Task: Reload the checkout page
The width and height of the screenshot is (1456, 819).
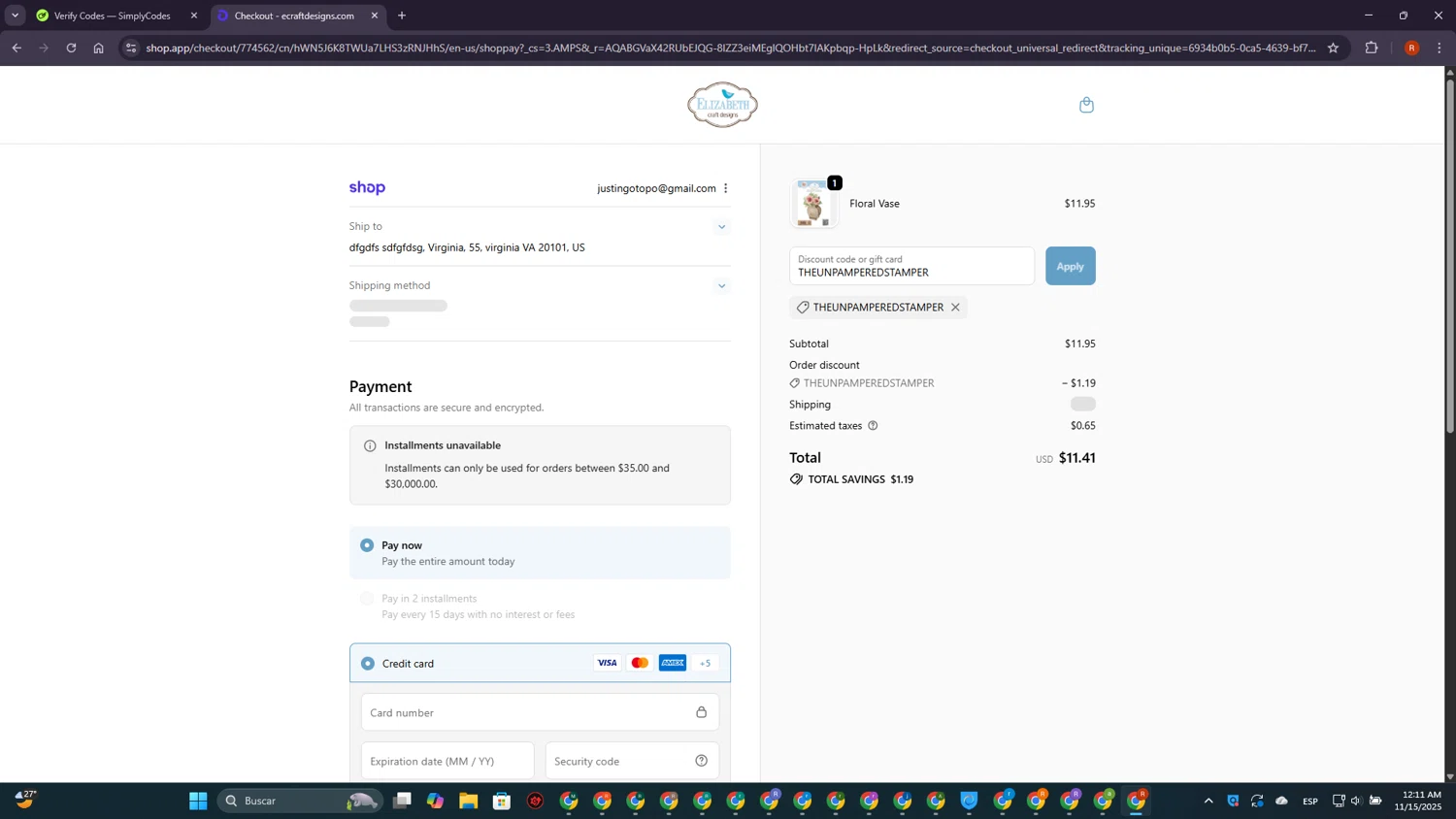Action: 71,48
